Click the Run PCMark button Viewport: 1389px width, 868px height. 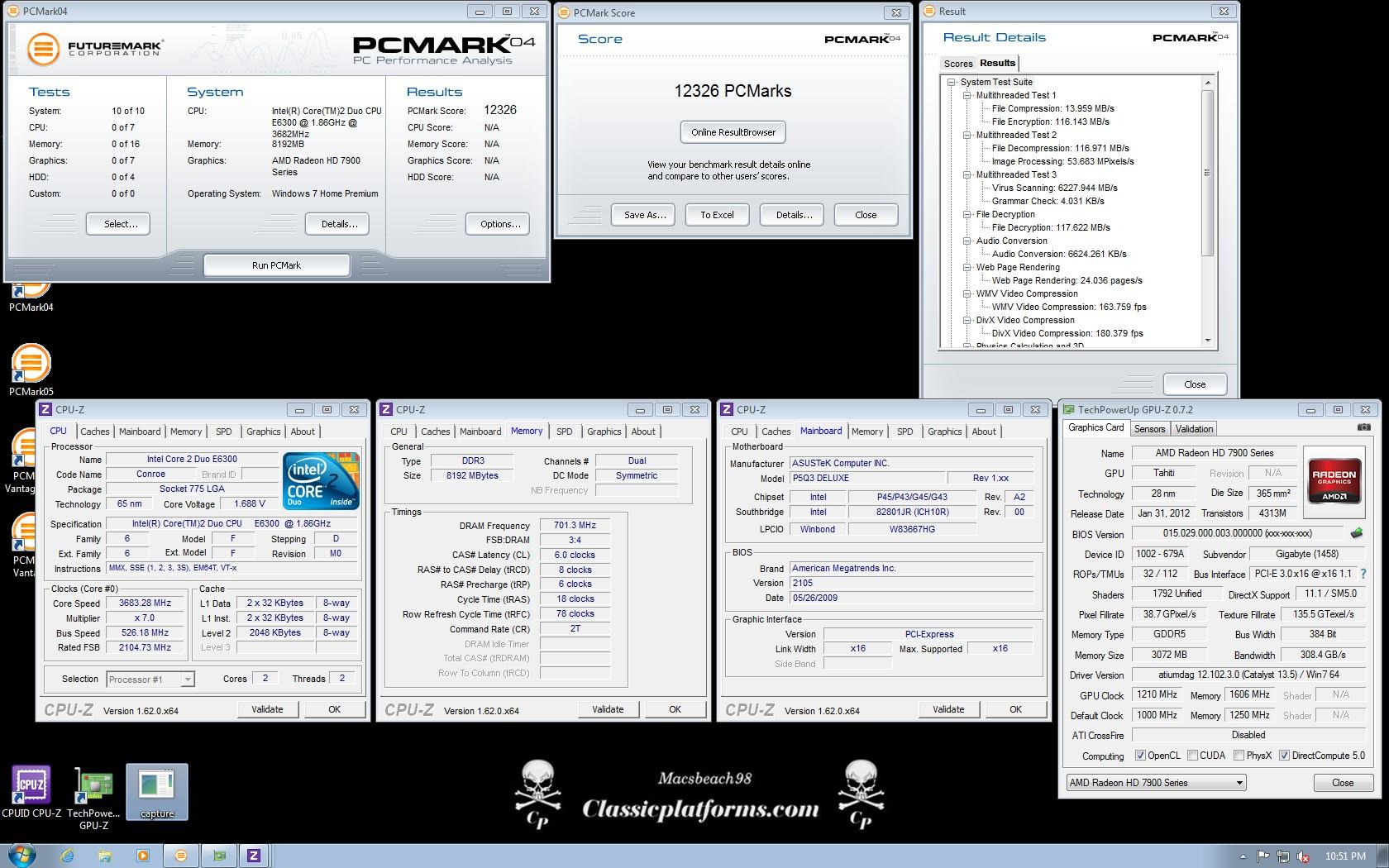(x=276, y=265)
